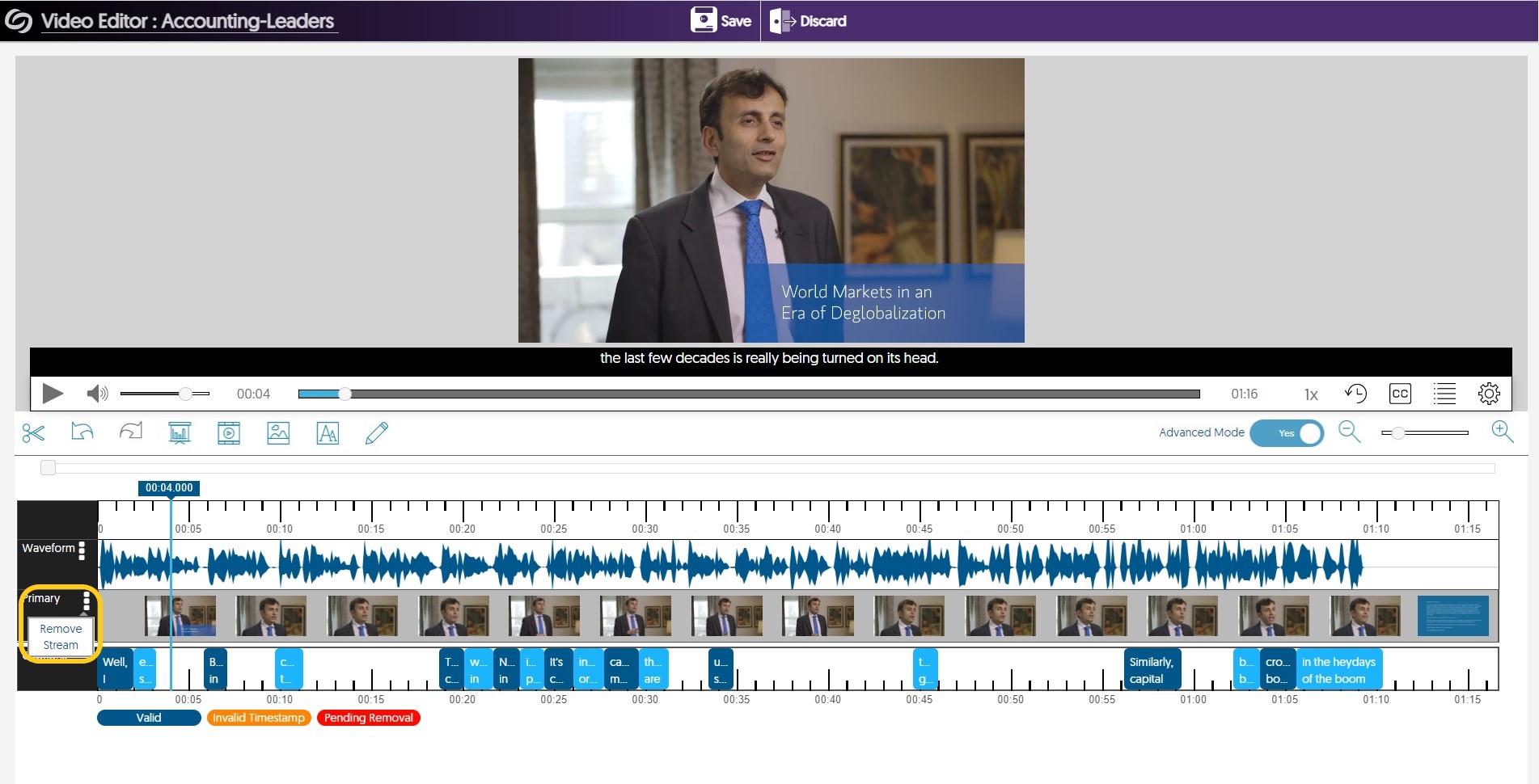
Task: Open the player settings gear menu
Action: [1488, 394]
